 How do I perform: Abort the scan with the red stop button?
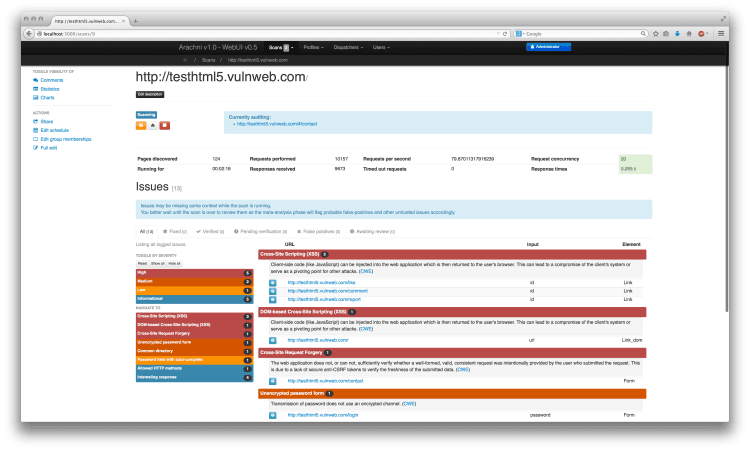click(165, 125)
